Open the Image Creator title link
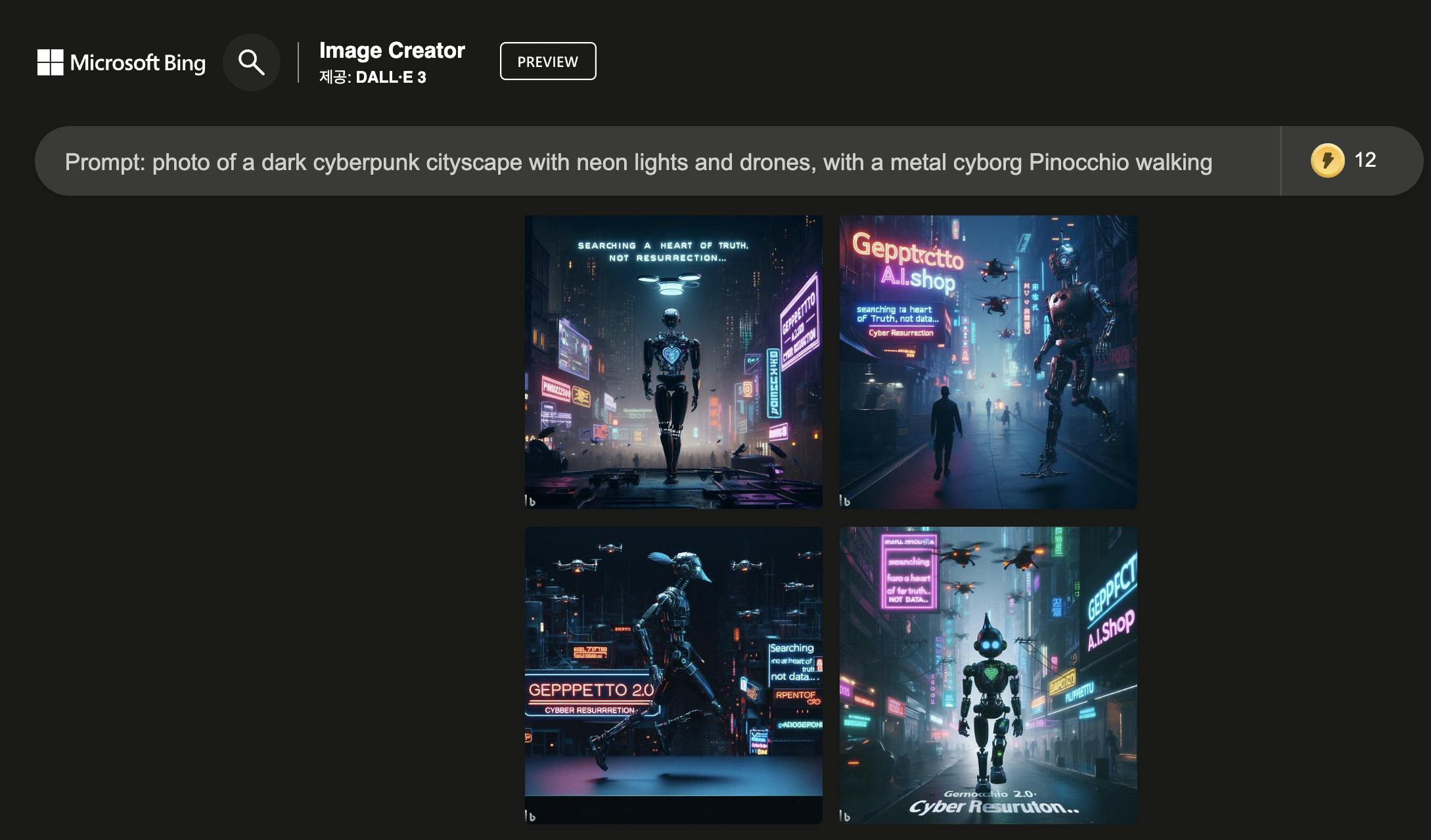The image size is (1431, 840). point(392,51)
